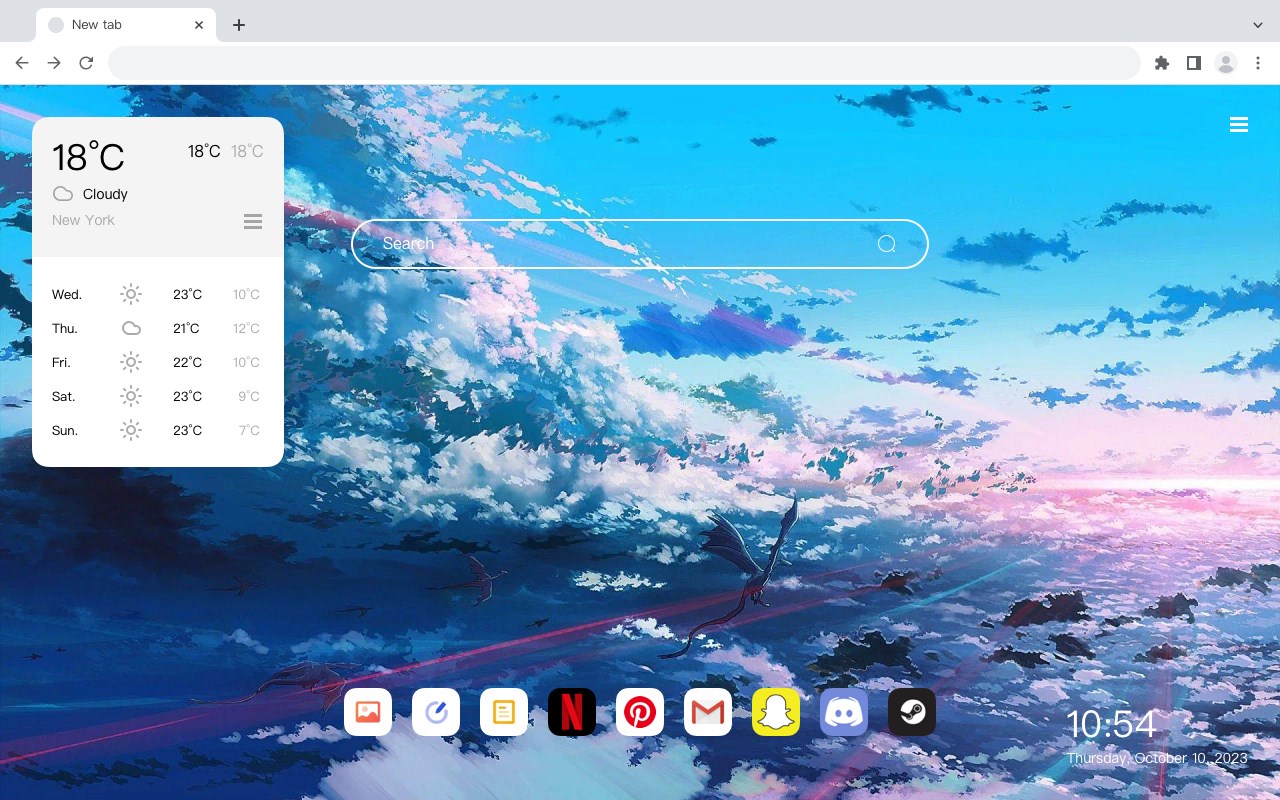
Task: Go forward in browser history
Action: [x=54, y=63]
